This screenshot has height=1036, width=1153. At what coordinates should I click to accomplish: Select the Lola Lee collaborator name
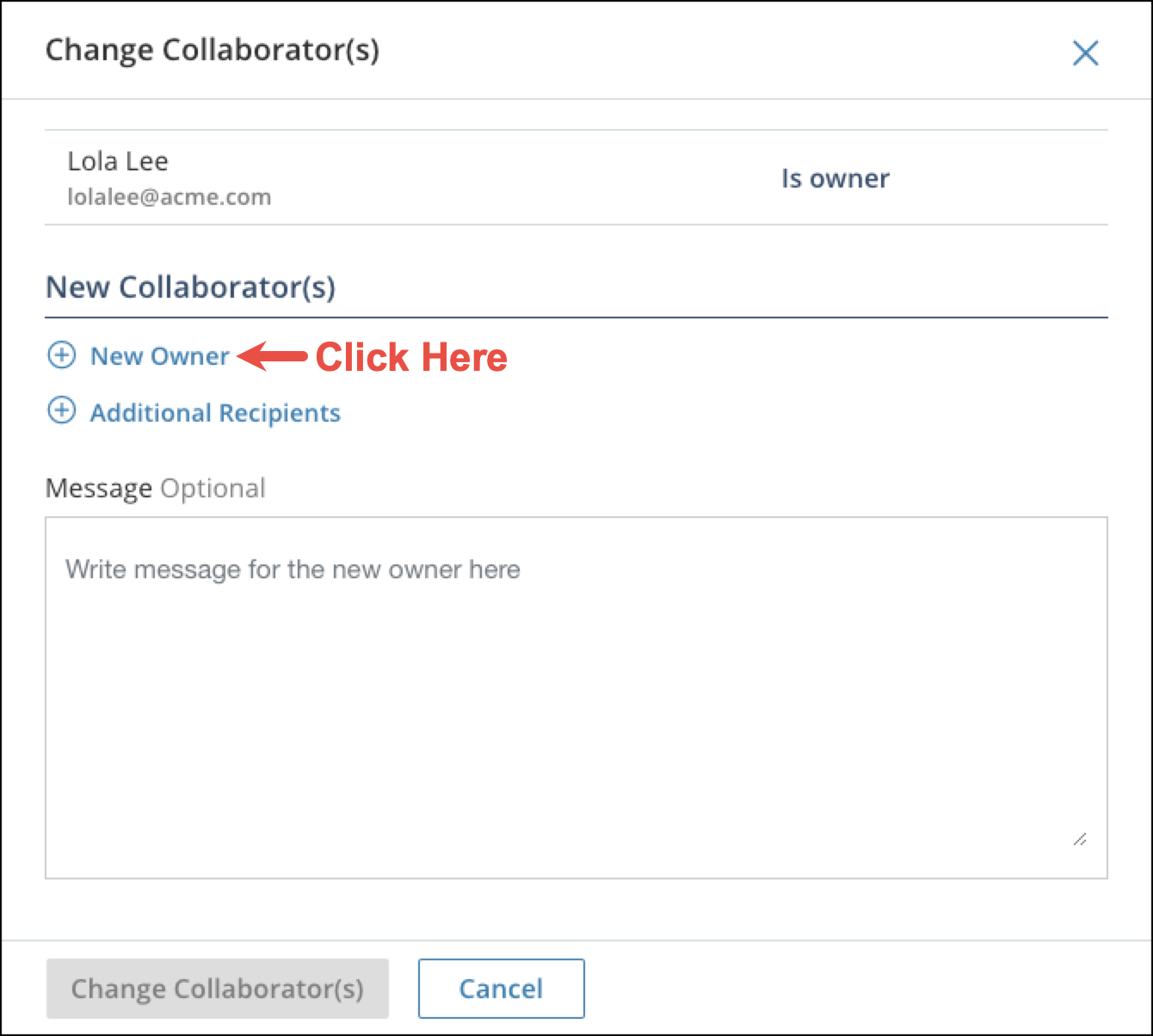tap(118, 161)
